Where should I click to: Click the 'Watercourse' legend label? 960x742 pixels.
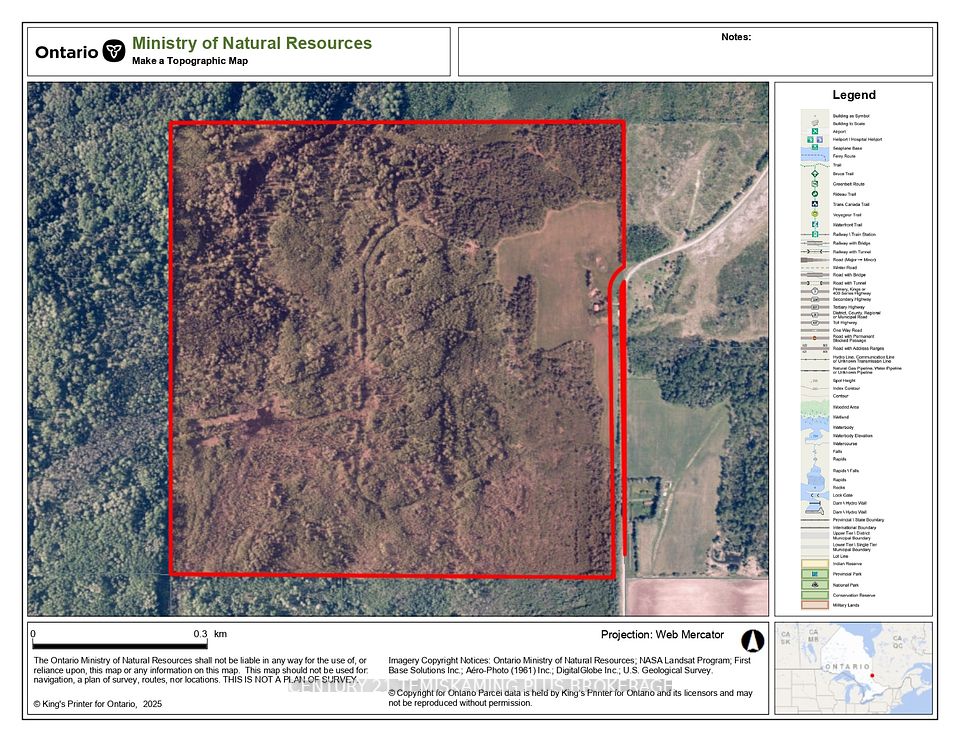[845, 444]
